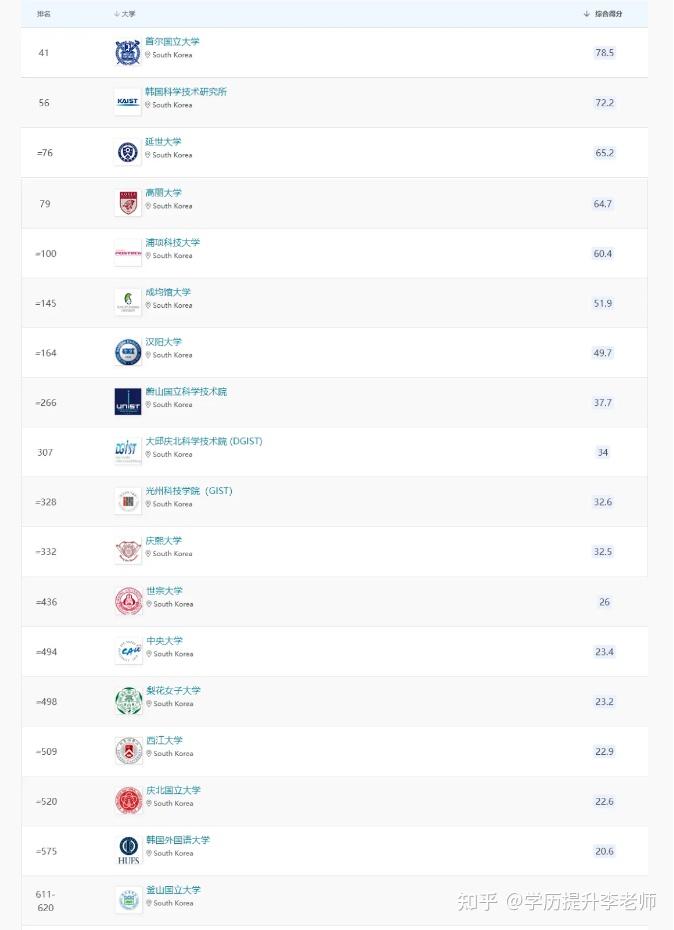Click the UNIST logo icon
The height and width of the screenshot is (930, 674).
[x=128, y=402]
